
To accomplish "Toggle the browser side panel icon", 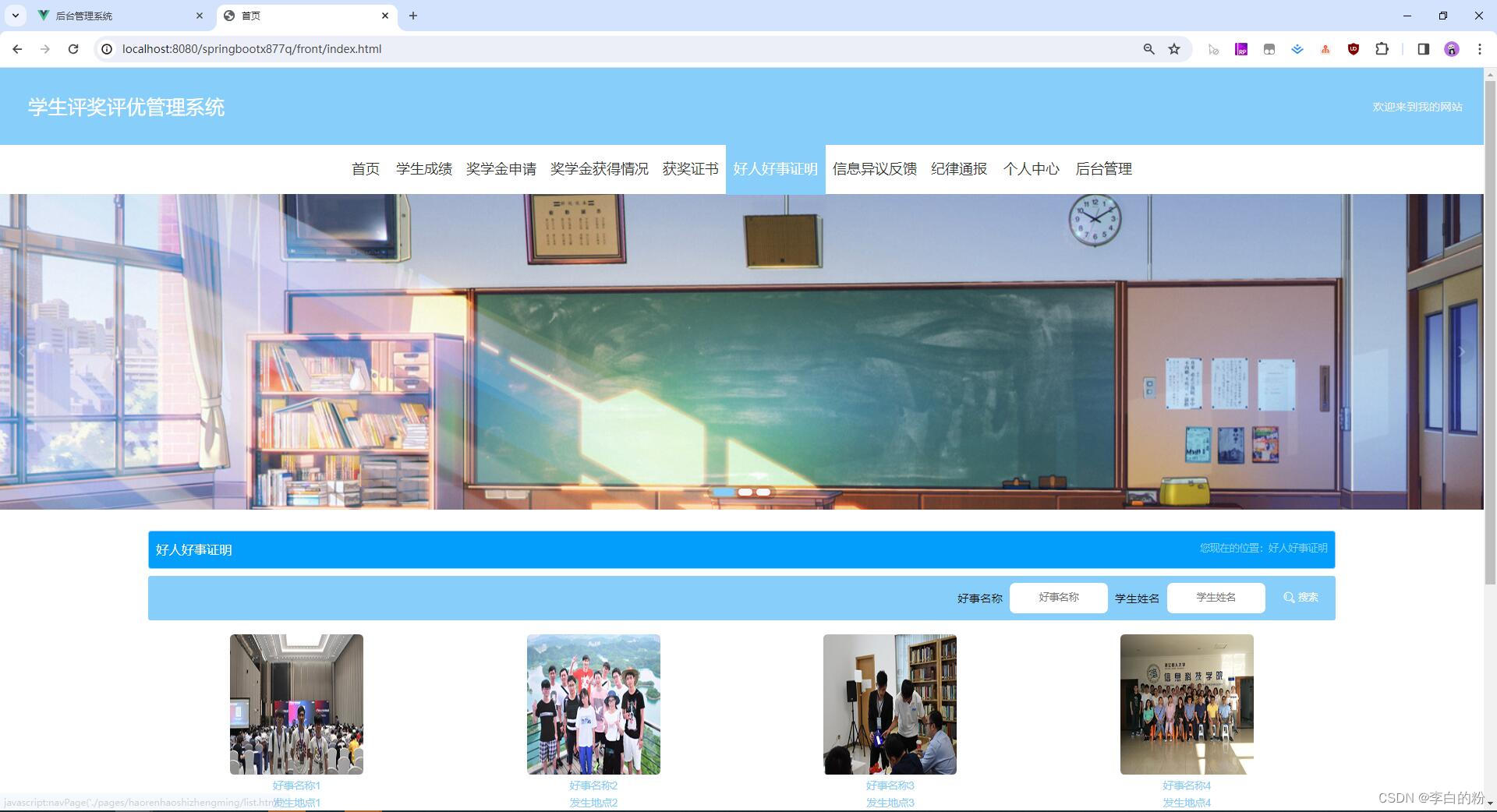I will 1423,49.
